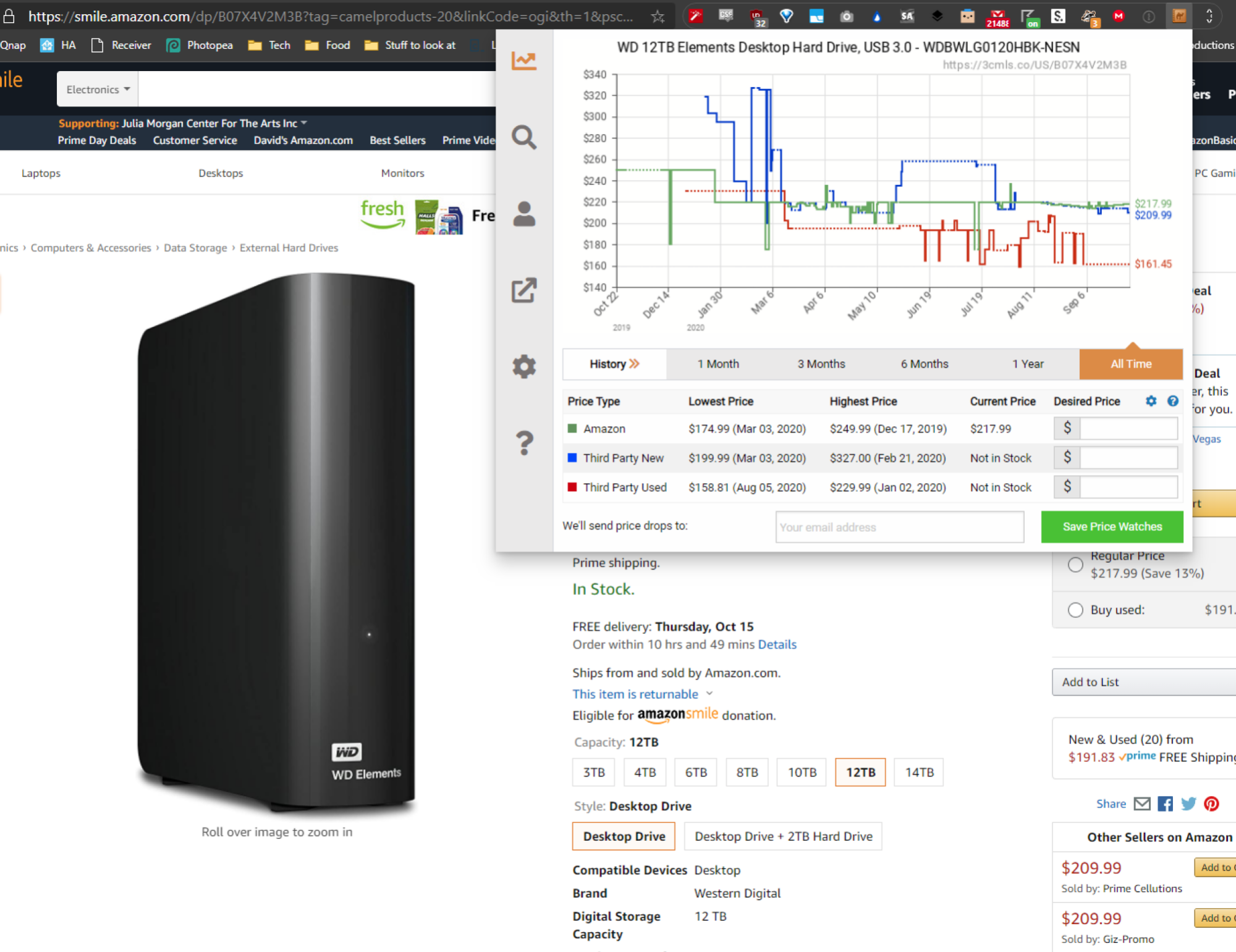Open the External Hard Drives breadcrumb link
1236x952 pixels.
pyautogui.click(x=289, y=248)
